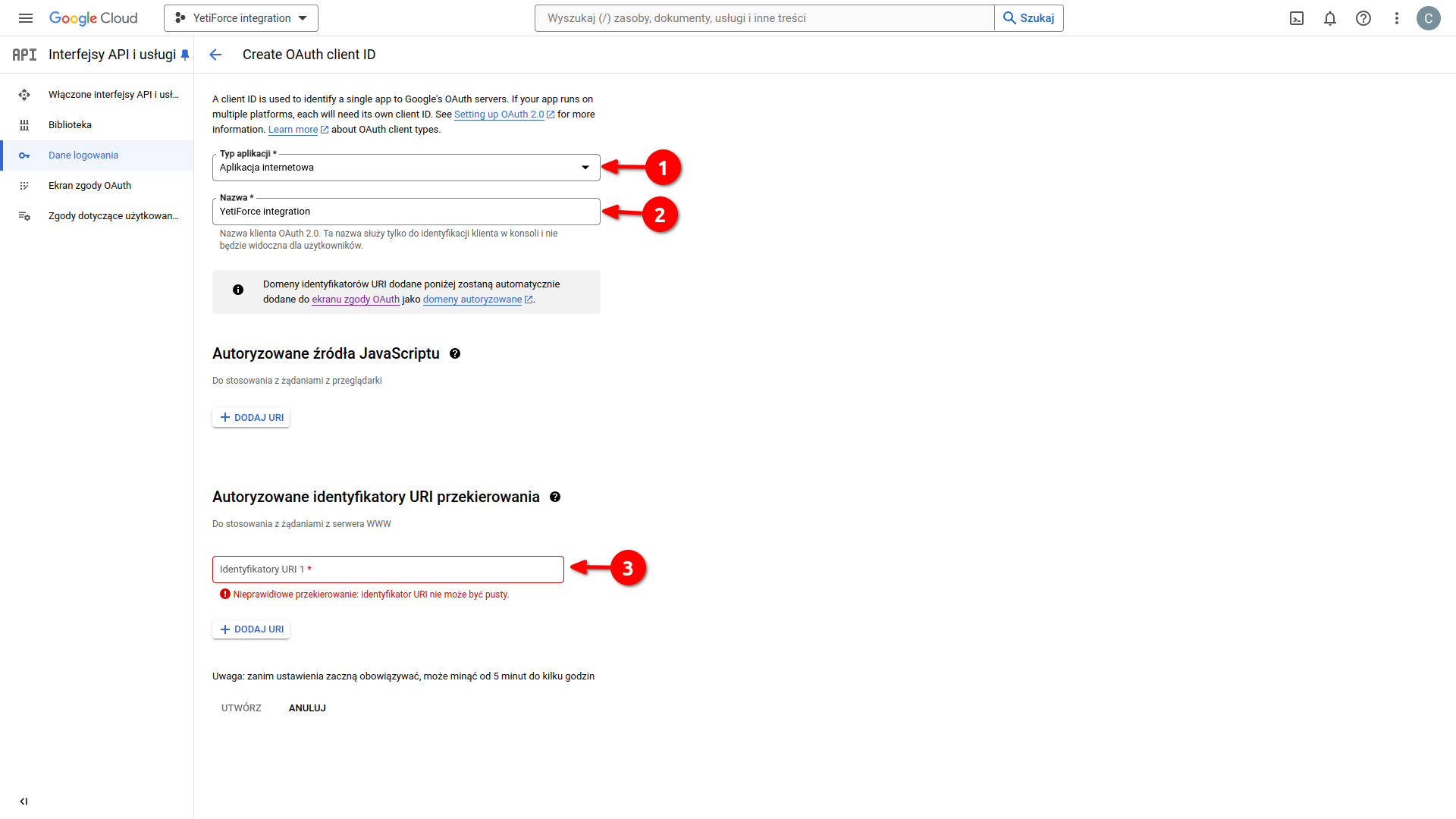Screen dimensions: 1456x819
Task: Open the help question mark menu
Action: pos(1363,18)
